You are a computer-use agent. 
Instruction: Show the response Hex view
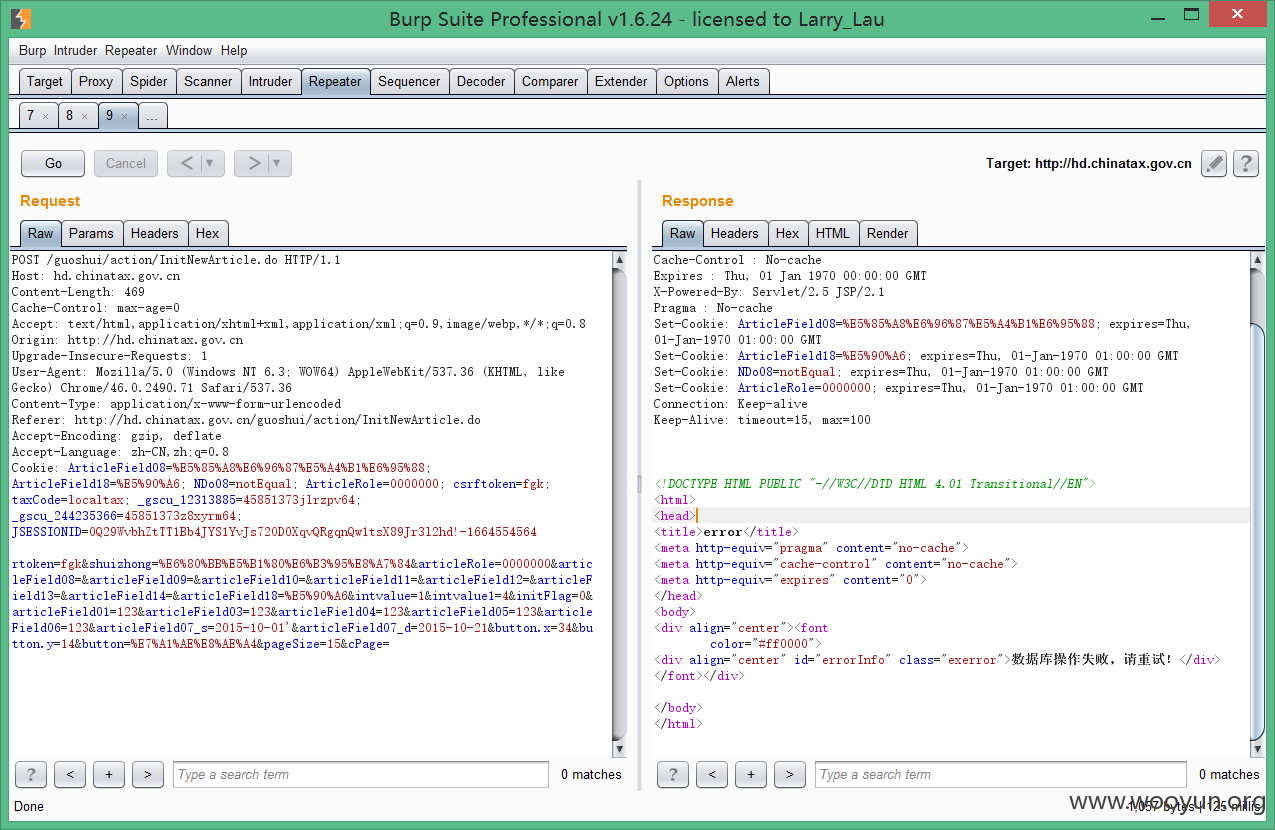(788, 233)
